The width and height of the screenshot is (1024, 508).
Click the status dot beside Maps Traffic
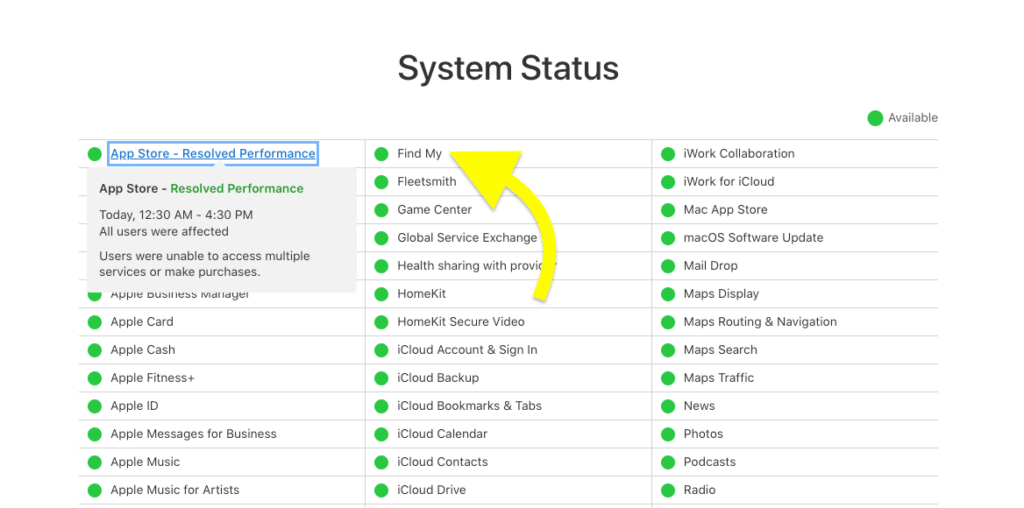pos(667,379)
